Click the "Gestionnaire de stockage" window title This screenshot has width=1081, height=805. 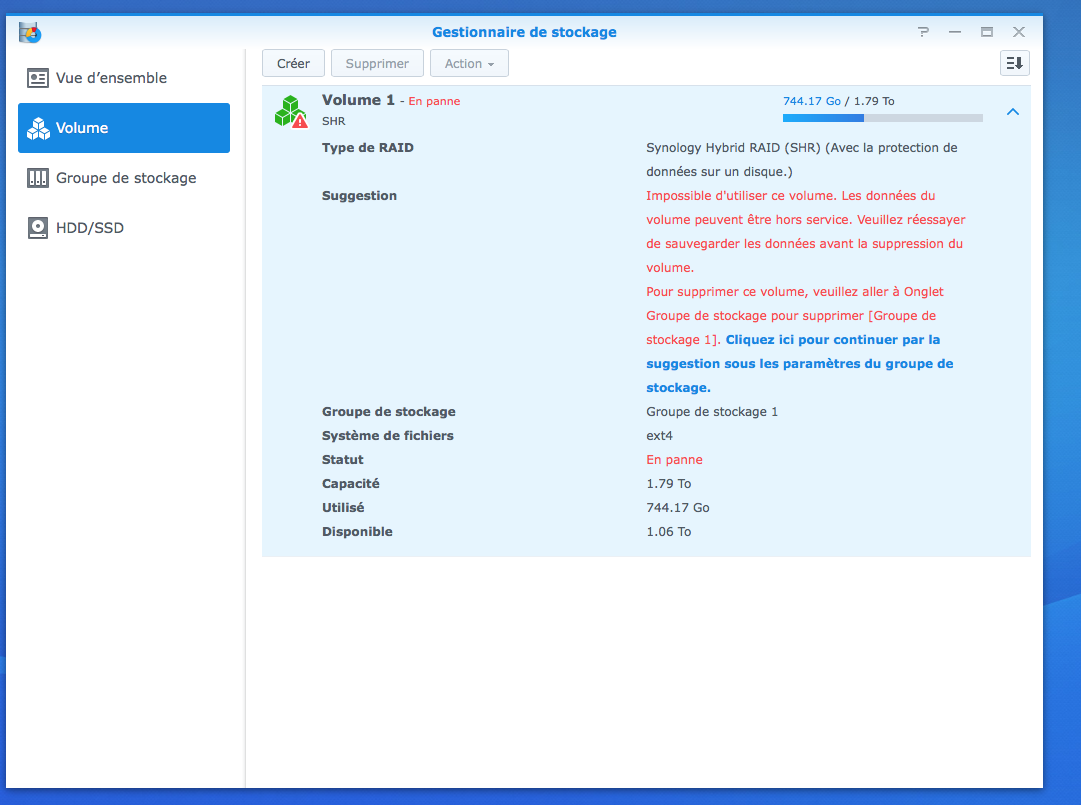[524, 32]
